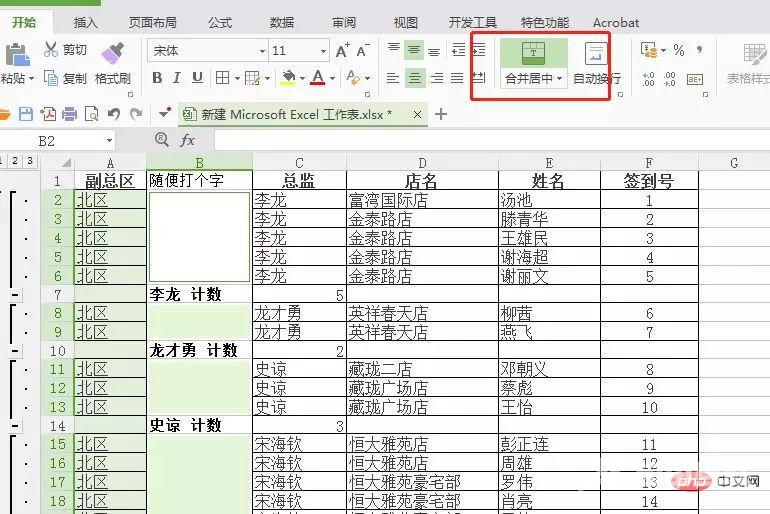Toggle Underline formatting
The height and width of the screenshot is (514, 770).
[197, 78]
